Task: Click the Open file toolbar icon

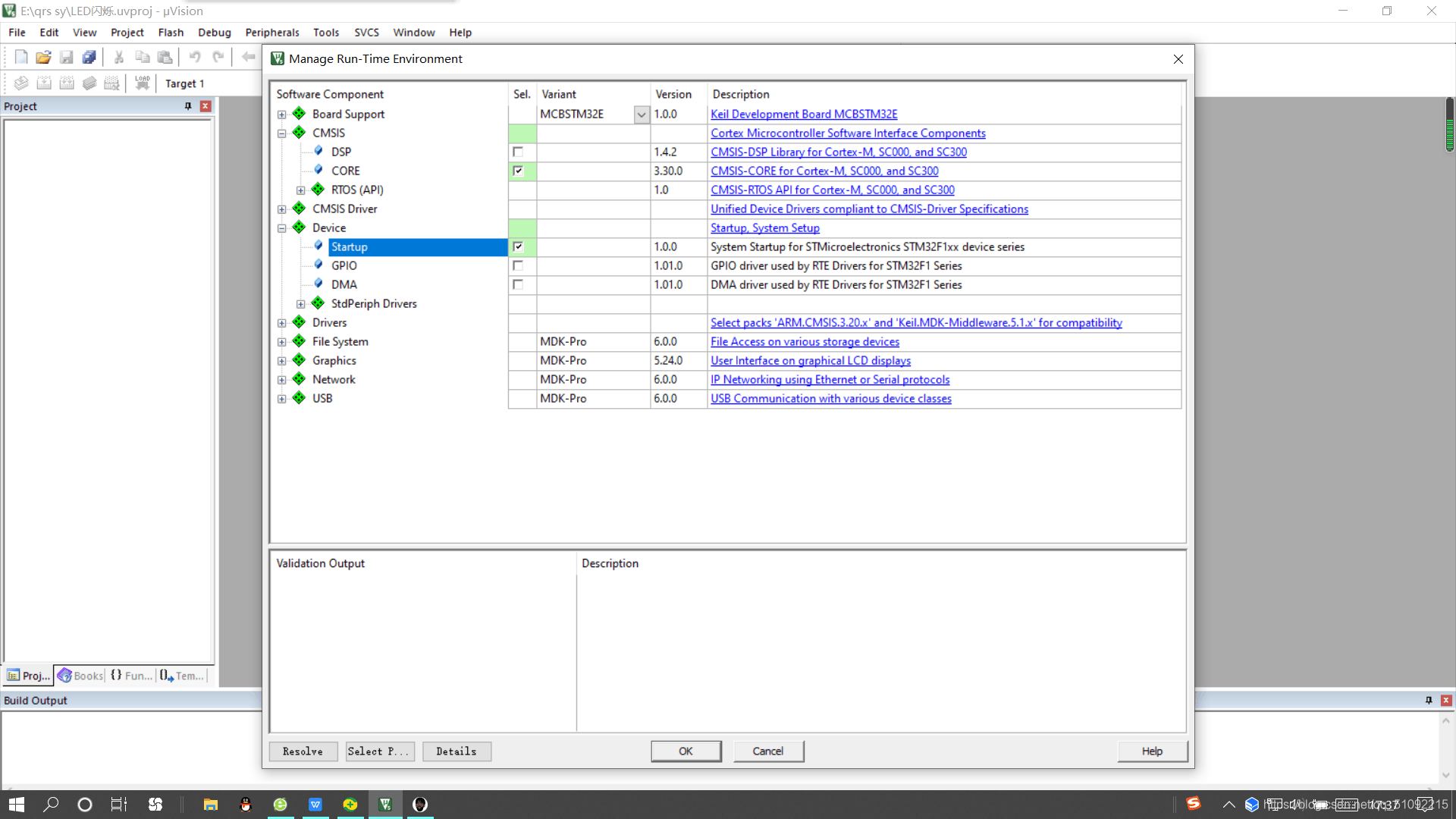Action: (x=44, y=57)
